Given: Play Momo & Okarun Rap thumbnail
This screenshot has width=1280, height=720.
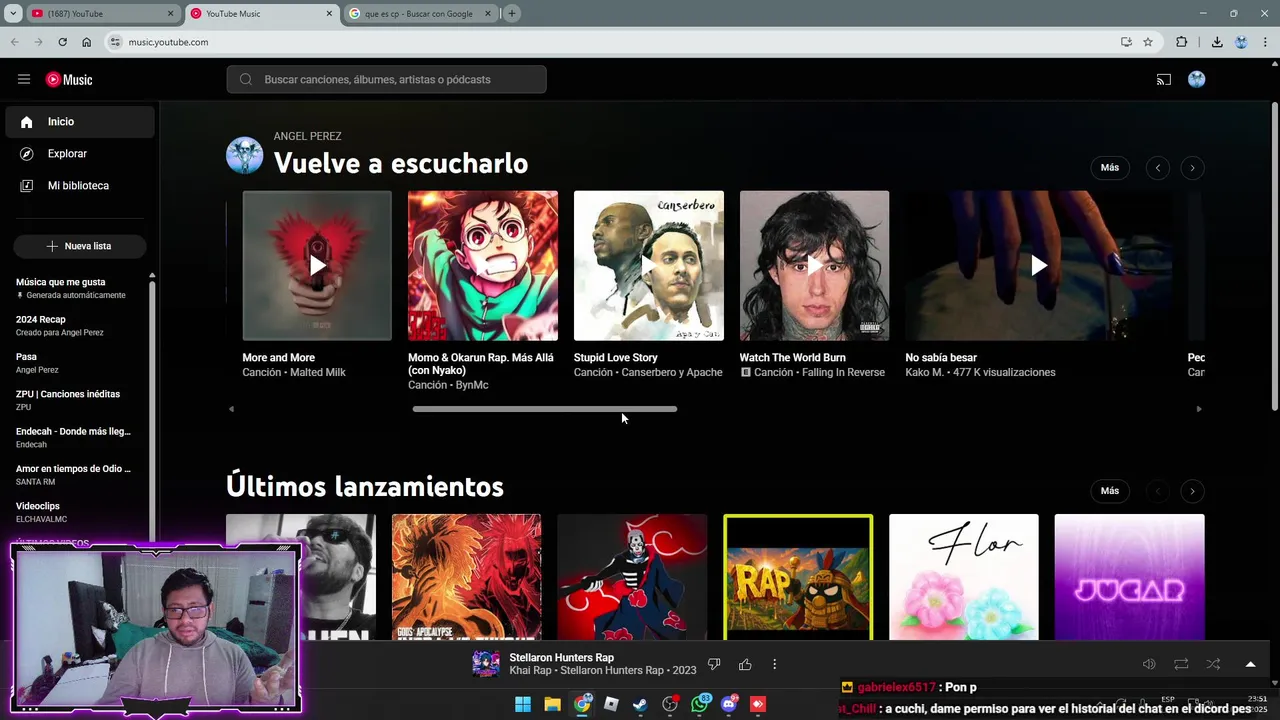Looking at the screenshot, I should 483,266.
